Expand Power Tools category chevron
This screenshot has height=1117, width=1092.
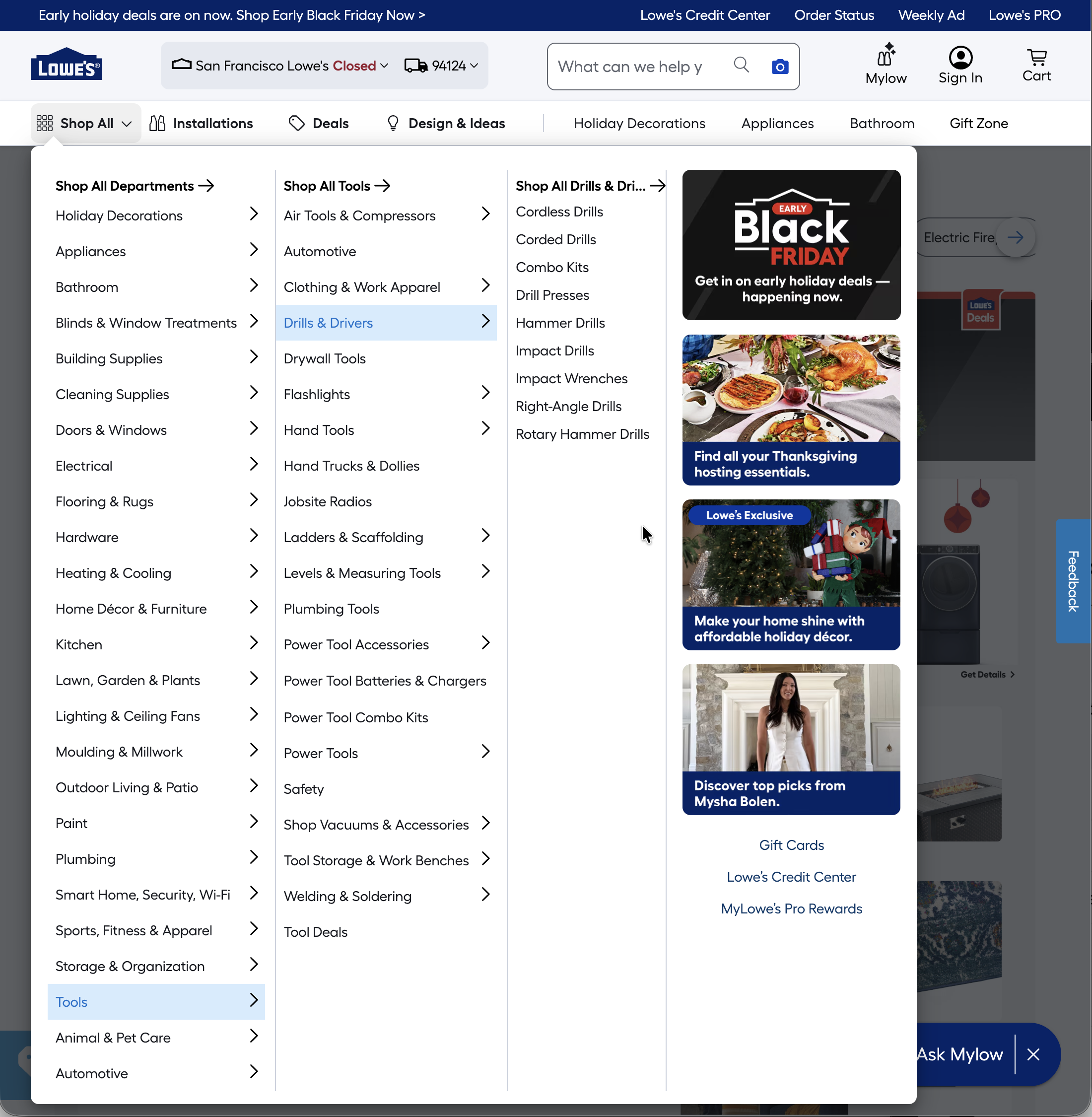point(485,752)
